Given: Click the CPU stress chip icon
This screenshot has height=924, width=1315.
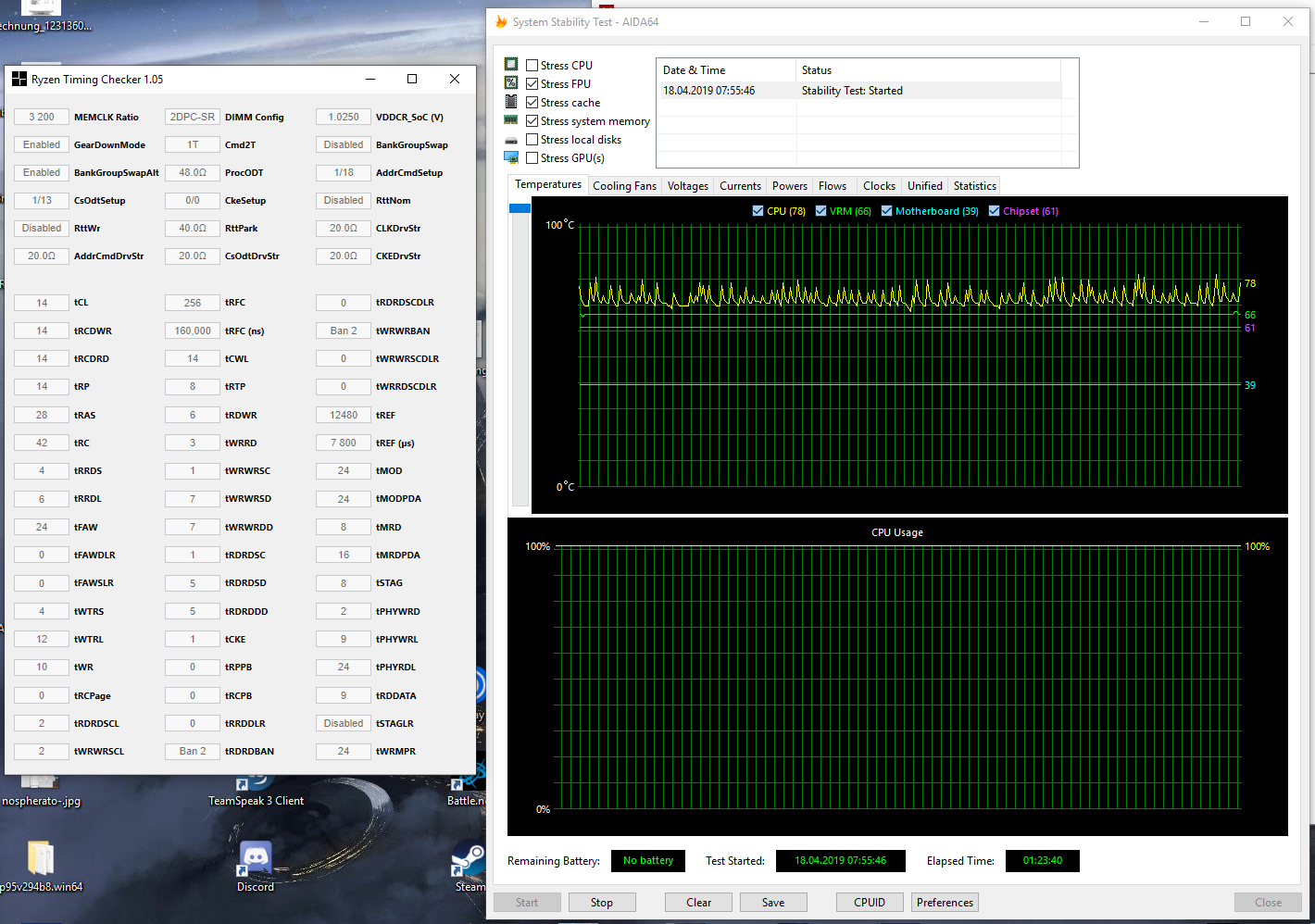Looking at the screenshot, I should point(511,65).
